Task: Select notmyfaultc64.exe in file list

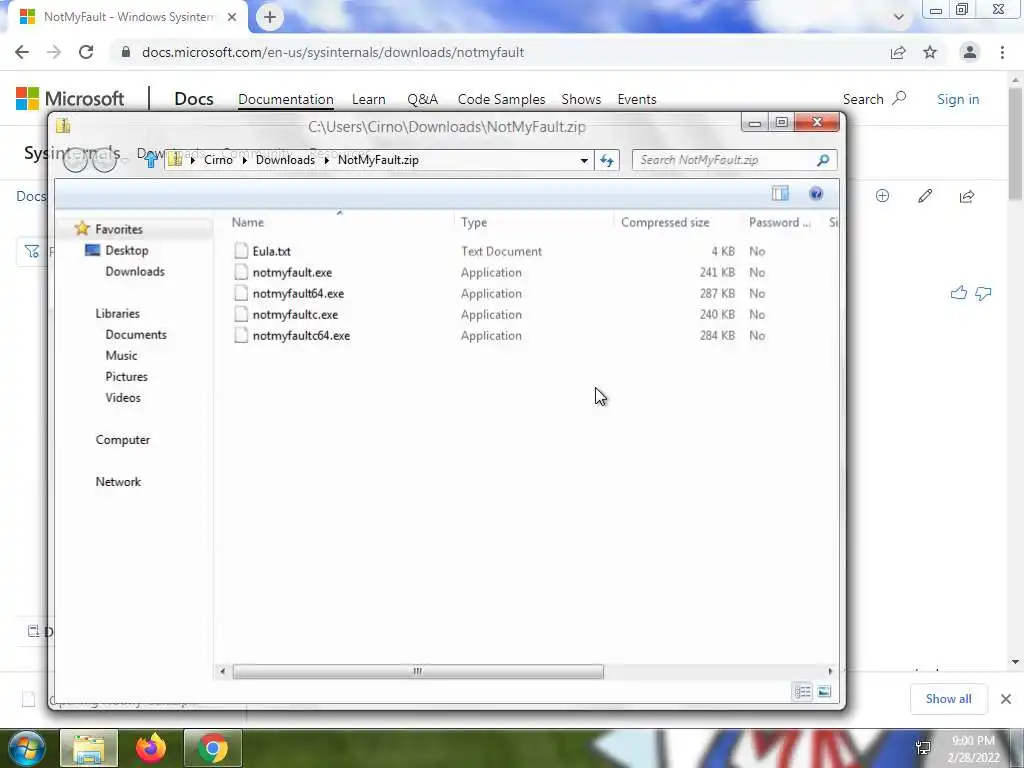Action: [301, 335]
